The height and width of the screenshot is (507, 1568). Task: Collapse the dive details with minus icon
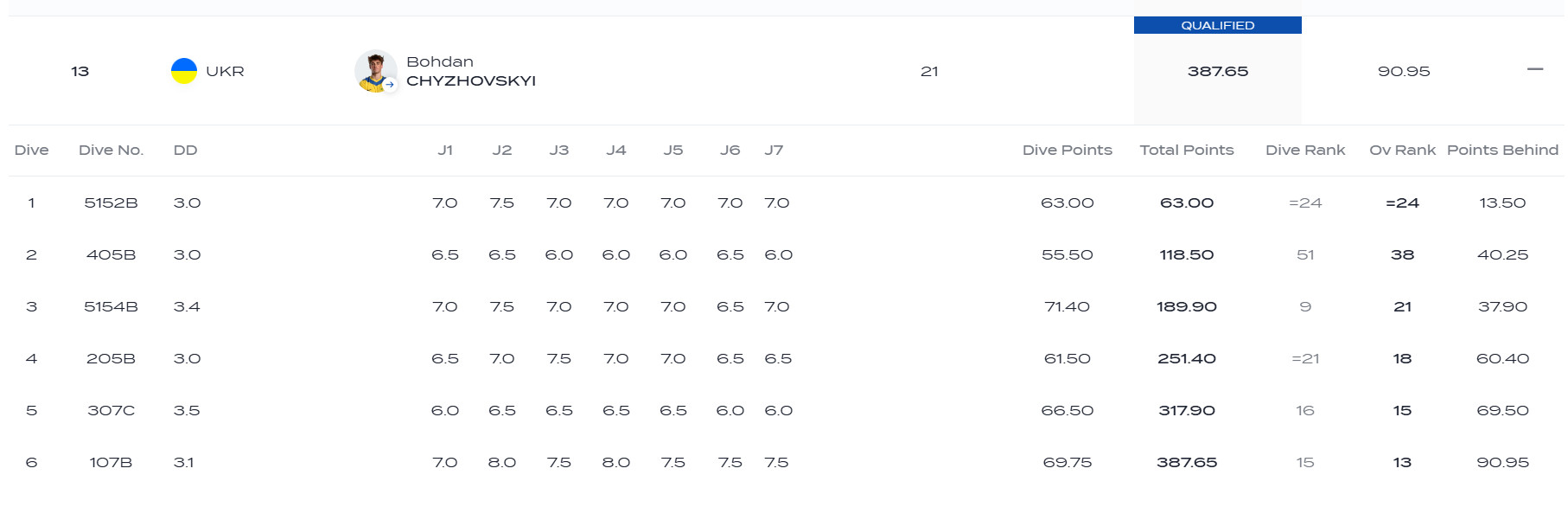(x=1535, y=69)
